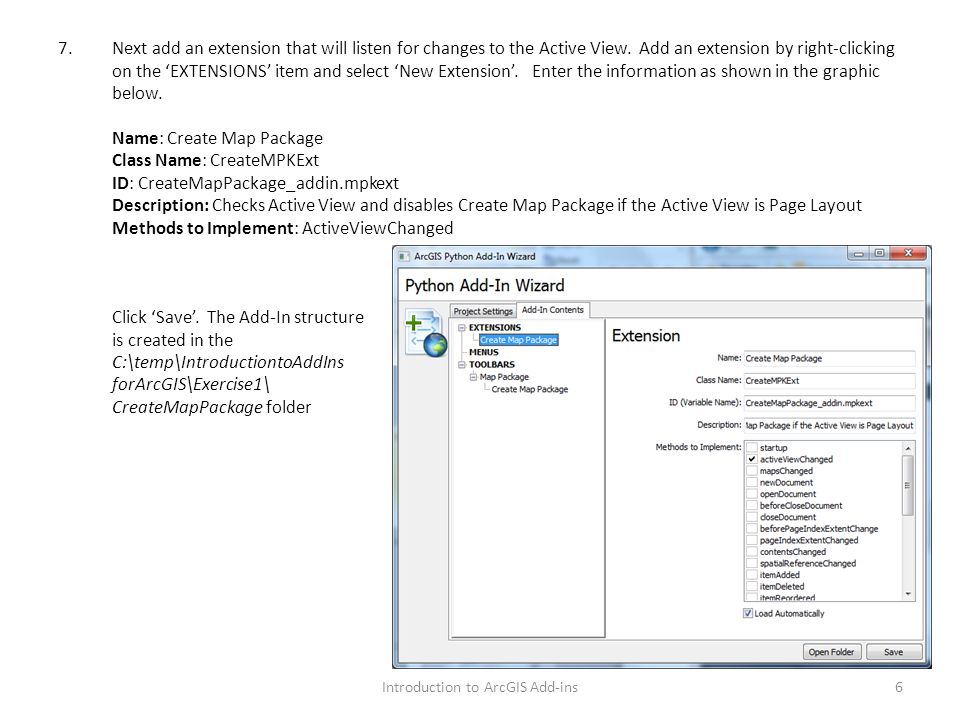Click the ID (Variable Name) field
This screenshot has width=960, height=720.
830,403
